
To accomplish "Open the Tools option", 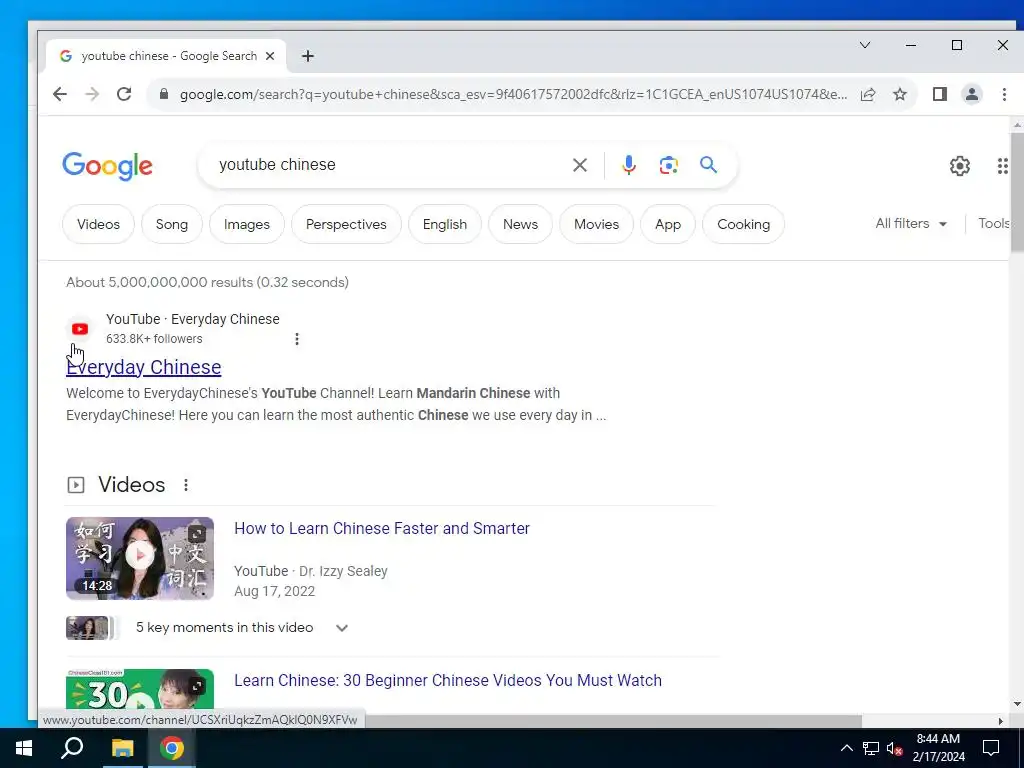I will point(993,223).
